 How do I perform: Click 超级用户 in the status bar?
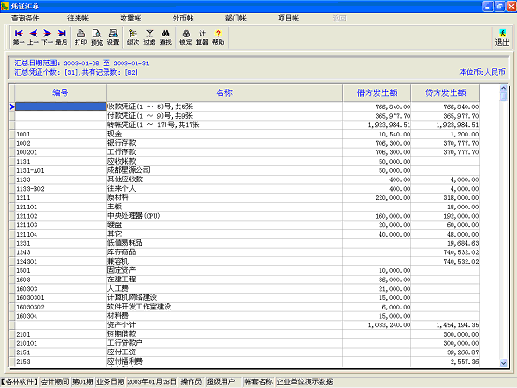click(x=220, y=382)
